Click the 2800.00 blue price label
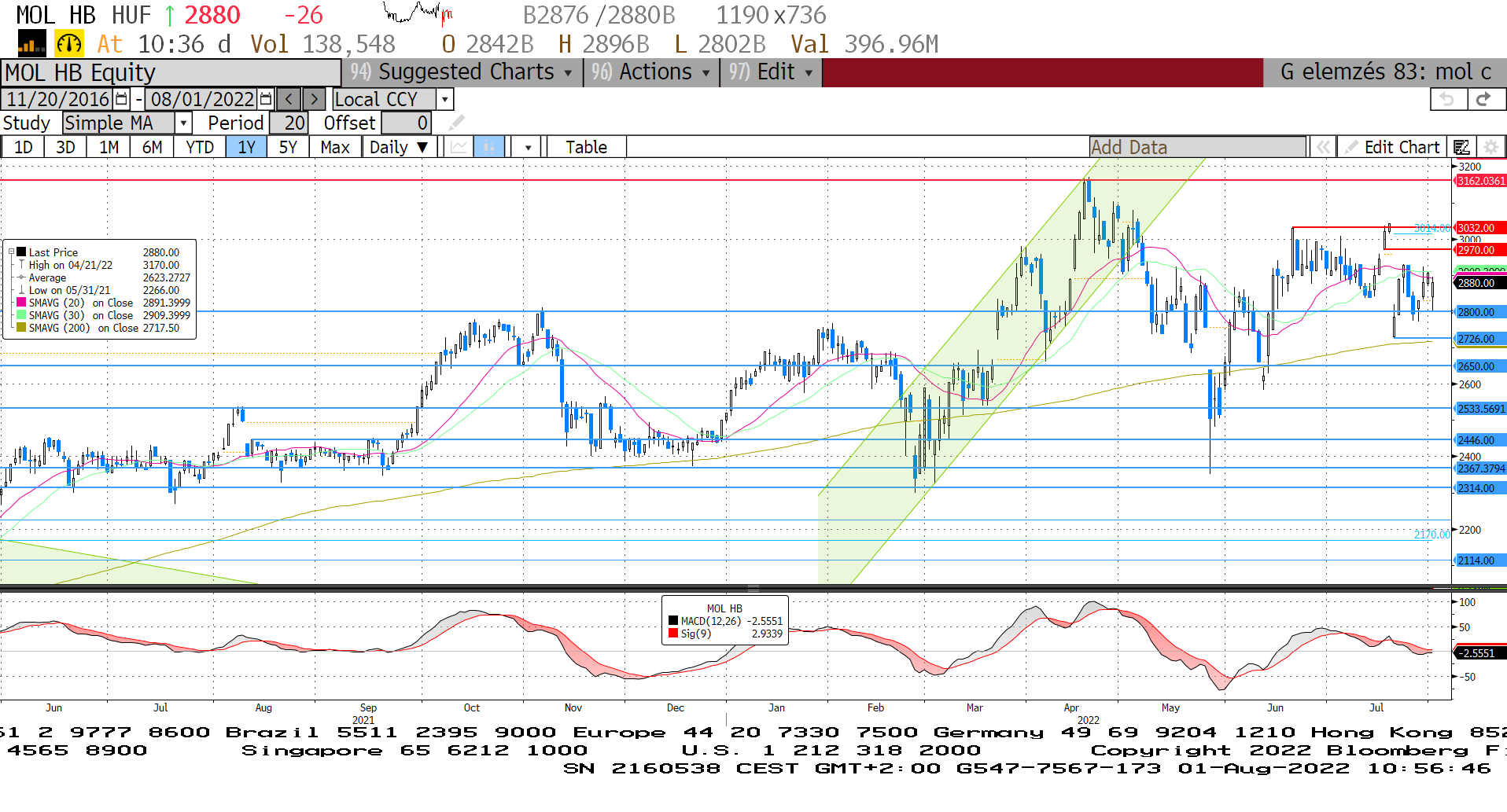Image resolution: width=1507 pixels, height=812 pixels. pyautogui.click(x=1480, y=312)
